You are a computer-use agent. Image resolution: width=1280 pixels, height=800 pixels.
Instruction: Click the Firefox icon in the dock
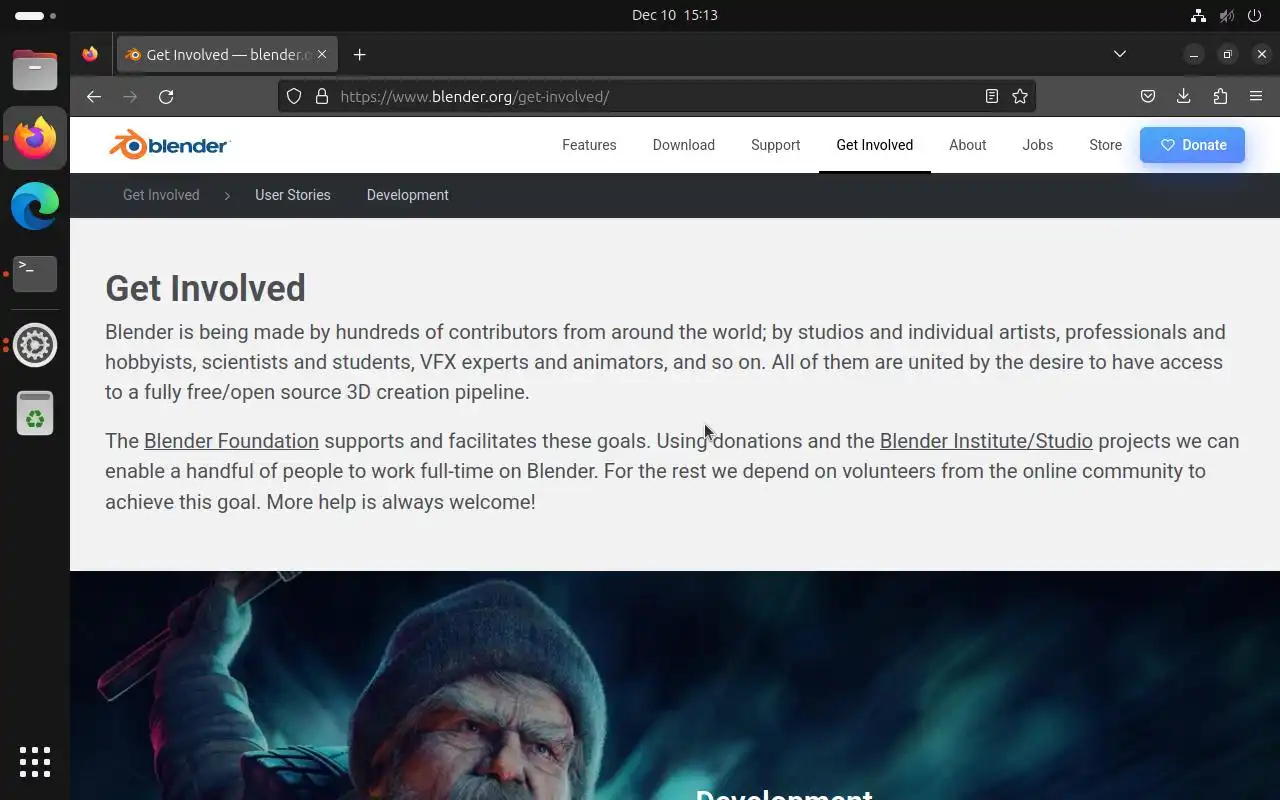click(x=35, y=138)
